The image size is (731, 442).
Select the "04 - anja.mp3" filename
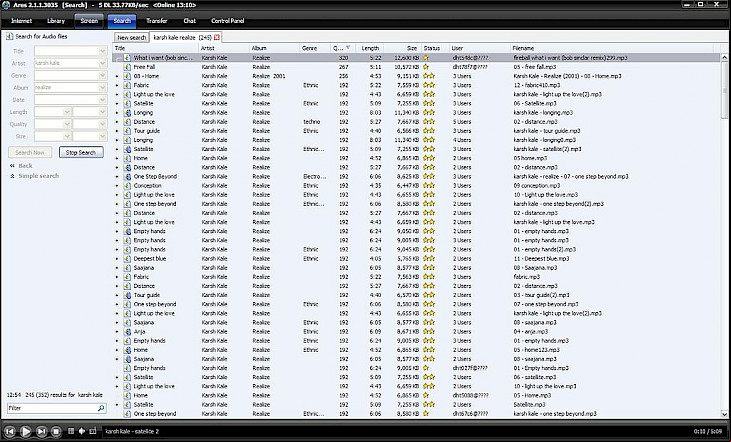531,332
